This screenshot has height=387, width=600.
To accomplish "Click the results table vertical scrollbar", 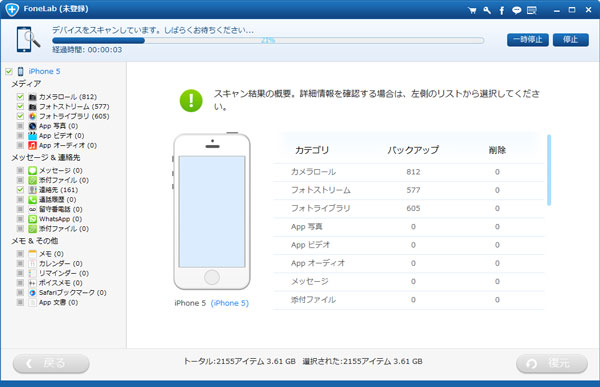I will pos(549,170).
